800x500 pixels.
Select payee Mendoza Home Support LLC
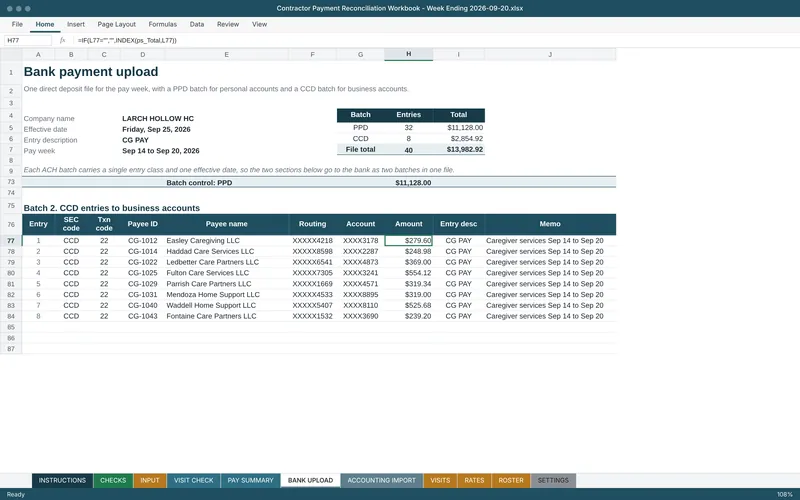[227, 294]
